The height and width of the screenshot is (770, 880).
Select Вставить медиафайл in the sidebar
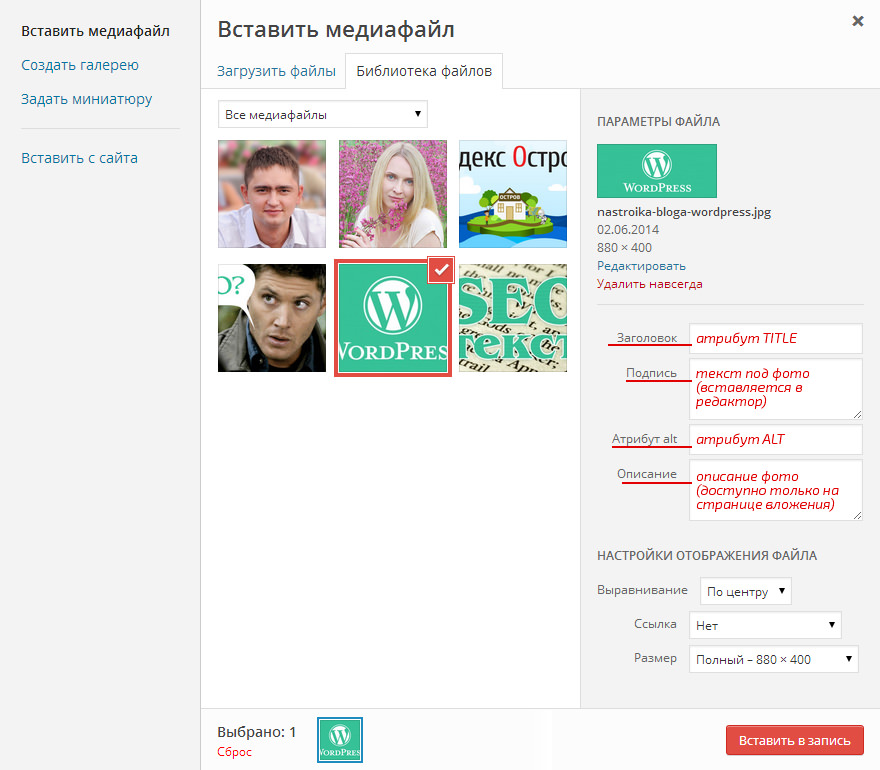pyautogui.click(x=95, y=31)
